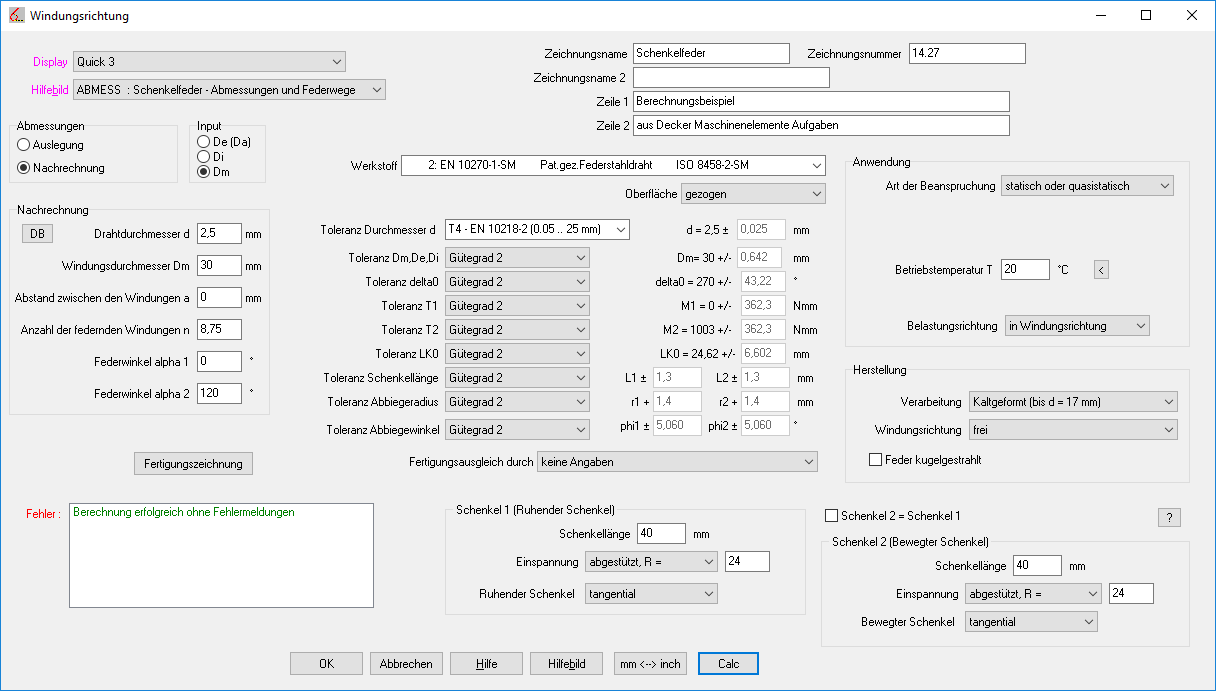Image resolution: width=1216 pixels, height=691 pixels.
Task: Click the mm <--> inch unit button
Action: (x=650, y=664)
